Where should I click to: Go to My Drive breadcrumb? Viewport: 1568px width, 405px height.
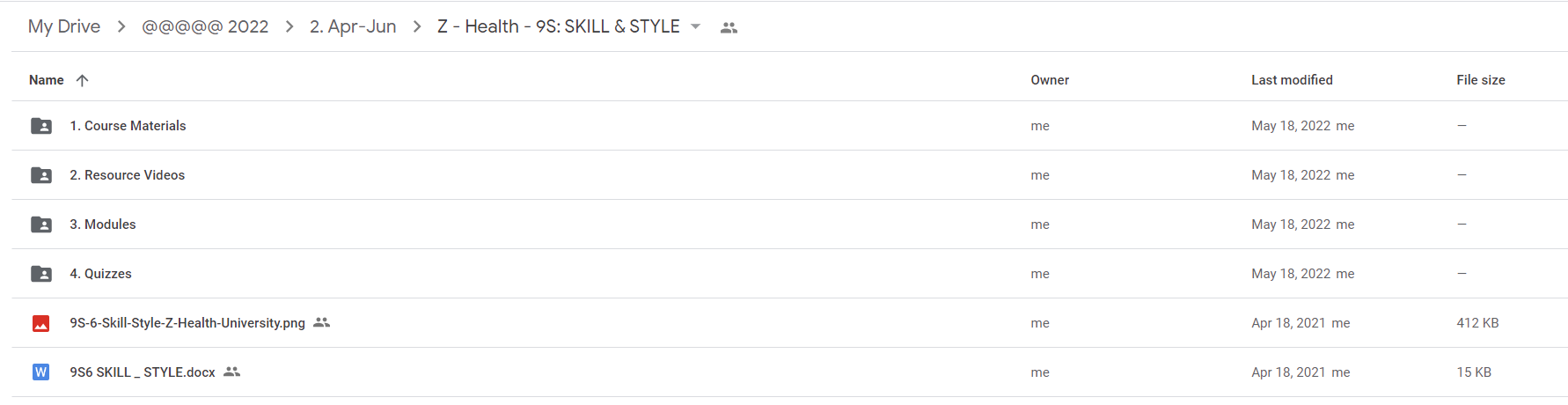pos(64,26)
